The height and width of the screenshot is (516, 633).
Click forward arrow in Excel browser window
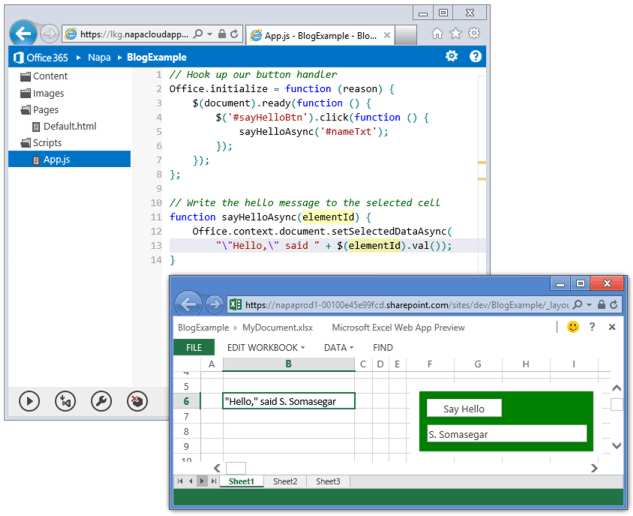214,304
